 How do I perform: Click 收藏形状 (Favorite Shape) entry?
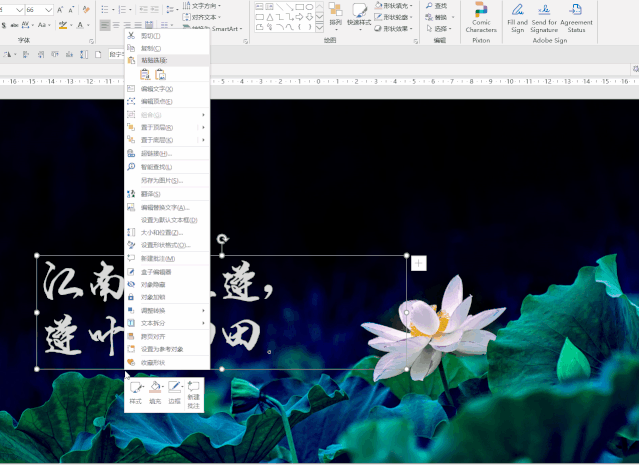coord(167,363)
